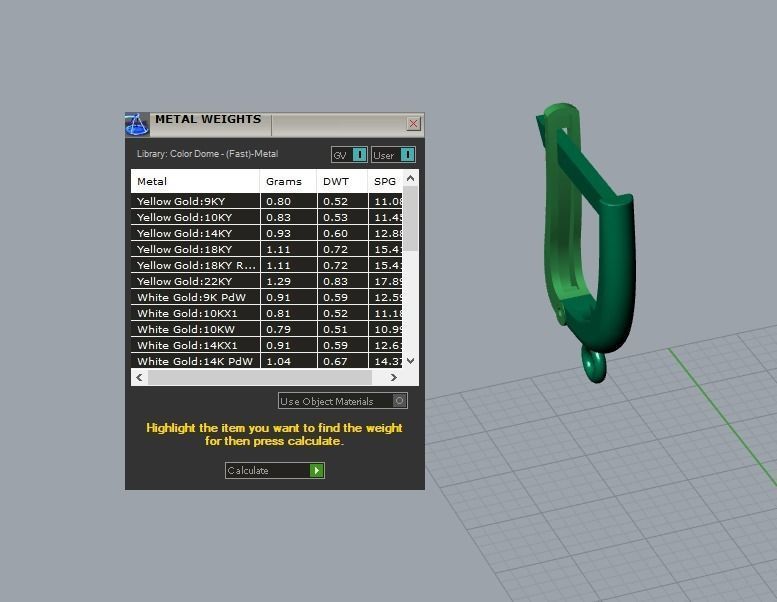Select the White Gold:10KX1 row
The height and width of the screenshot is (602, 777).
pos(267,313)
